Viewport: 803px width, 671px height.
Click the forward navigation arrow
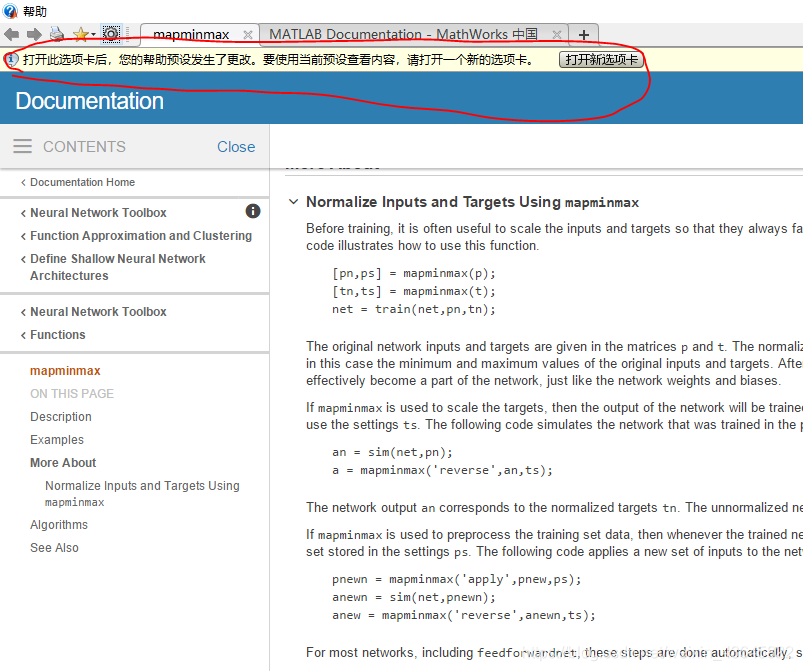click(x=34, y=34)
